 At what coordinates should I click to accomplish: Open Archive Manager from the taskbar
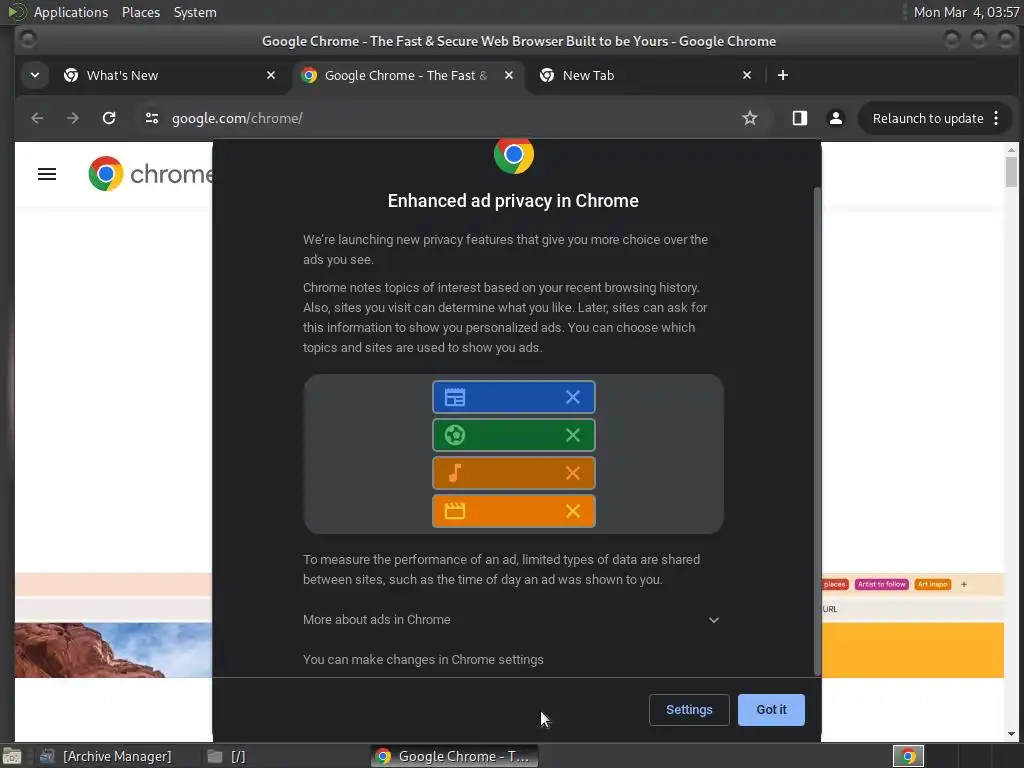[106, 756]
